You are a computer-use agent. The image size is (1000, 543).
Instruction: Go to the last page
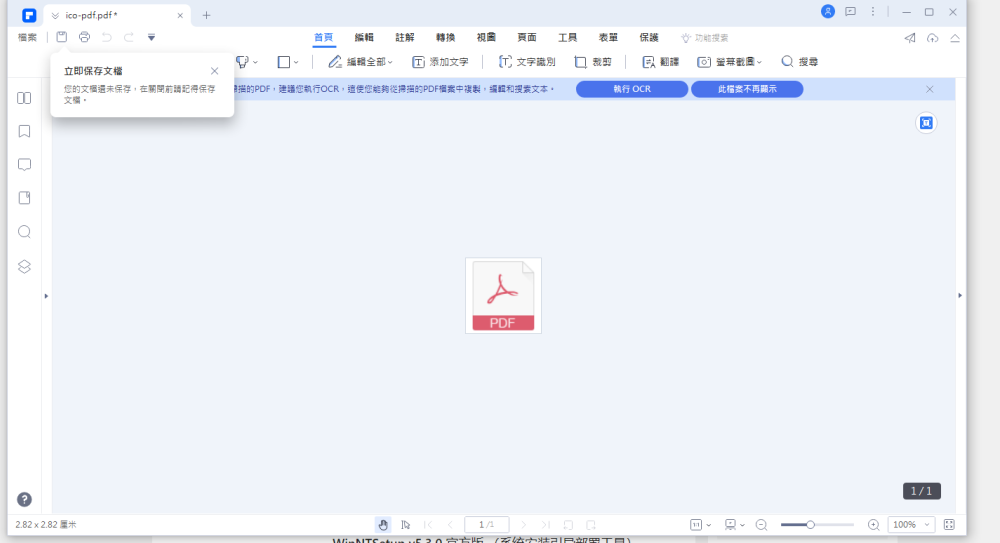point(546,524)
